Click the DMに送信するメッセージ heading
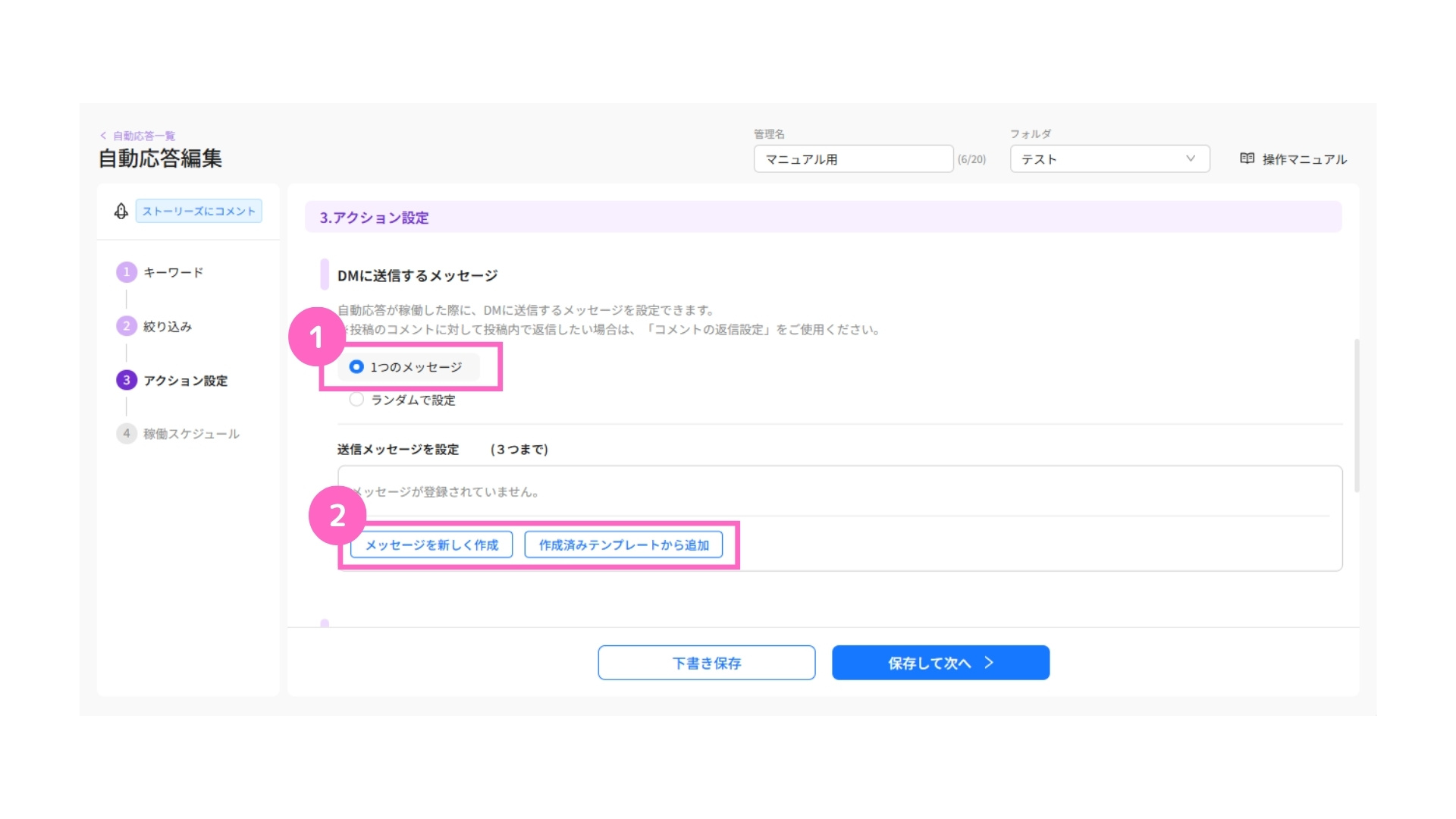 tap(417, 275)
